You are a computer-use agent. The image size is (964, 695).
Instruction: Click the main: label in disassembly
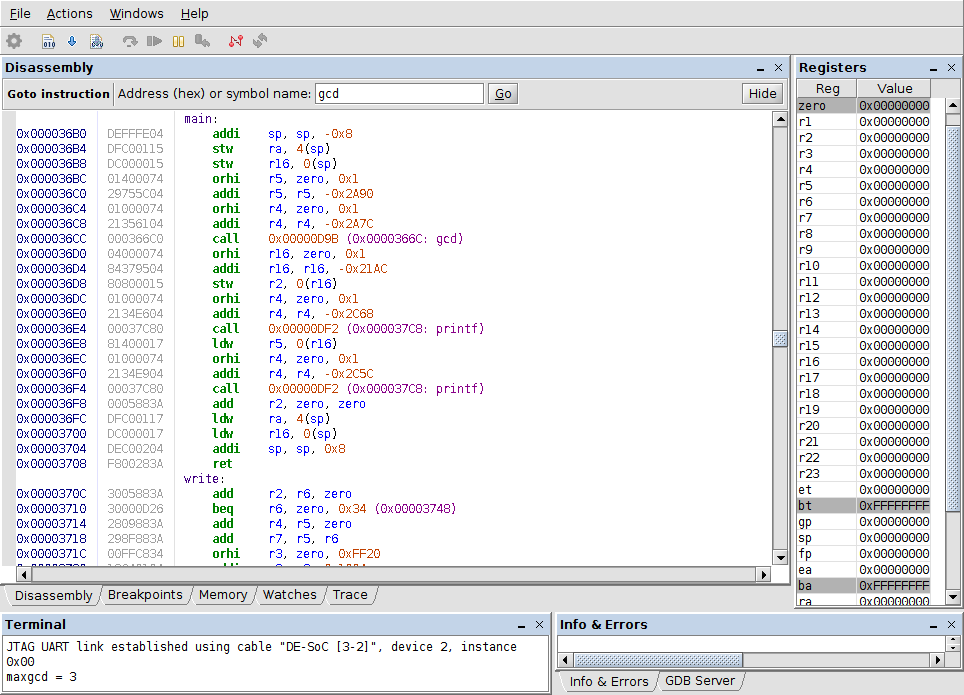click(x=201, y=119)
